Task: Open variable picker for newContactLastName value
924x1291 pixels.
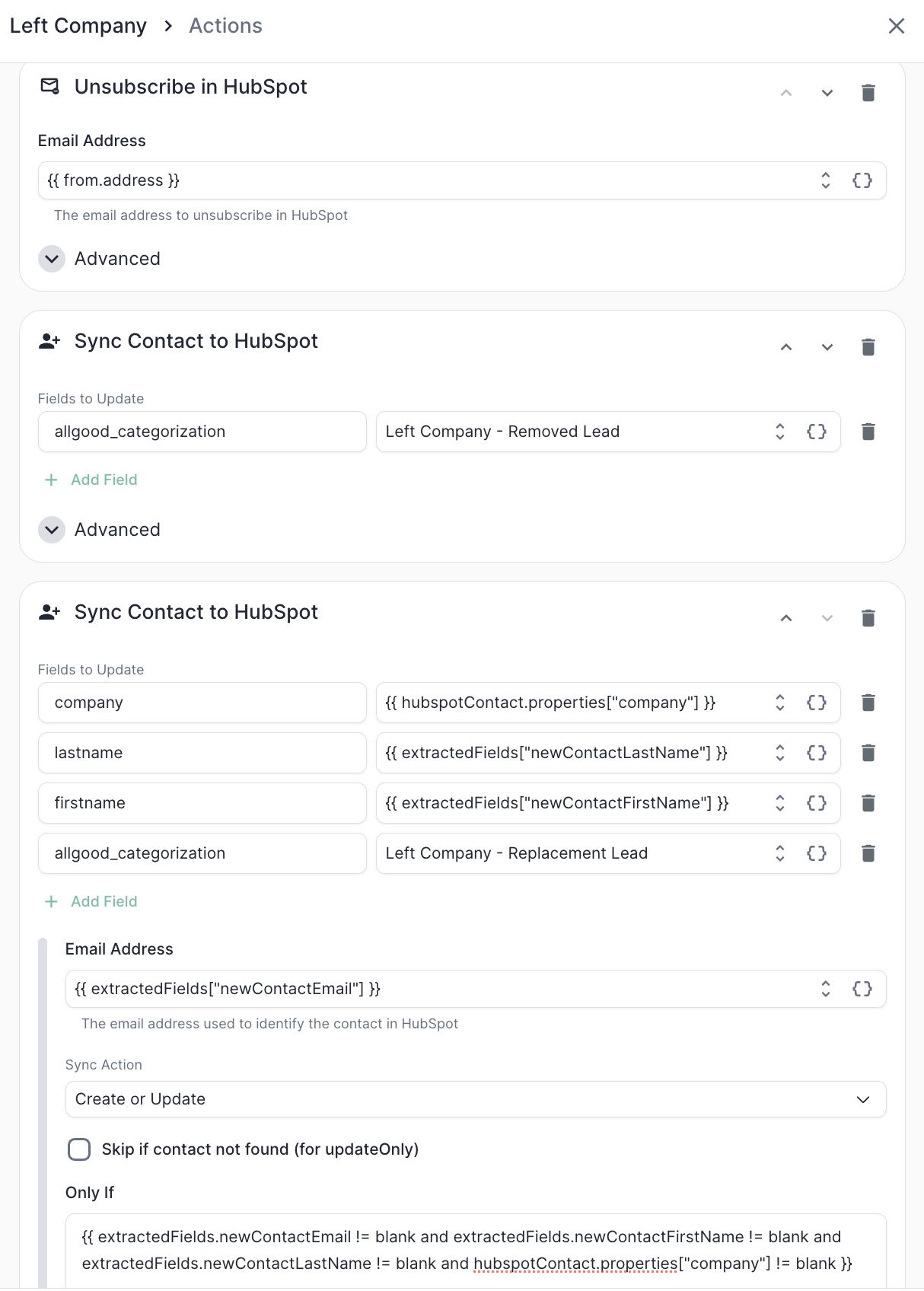Action: pos(816,753)
